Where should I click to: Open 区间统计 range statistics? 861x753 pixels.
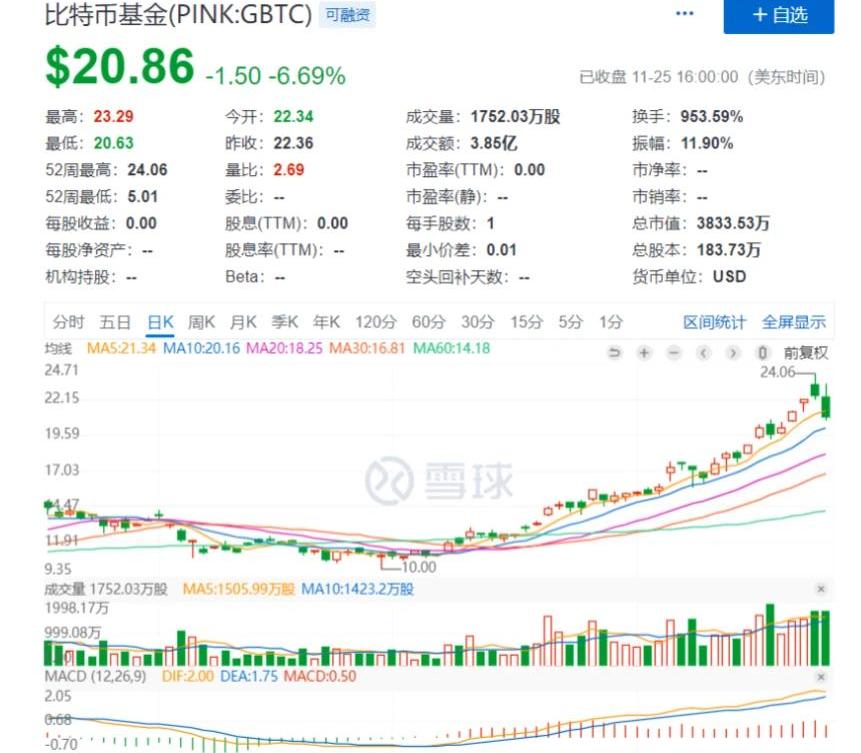tap(714, 322)
